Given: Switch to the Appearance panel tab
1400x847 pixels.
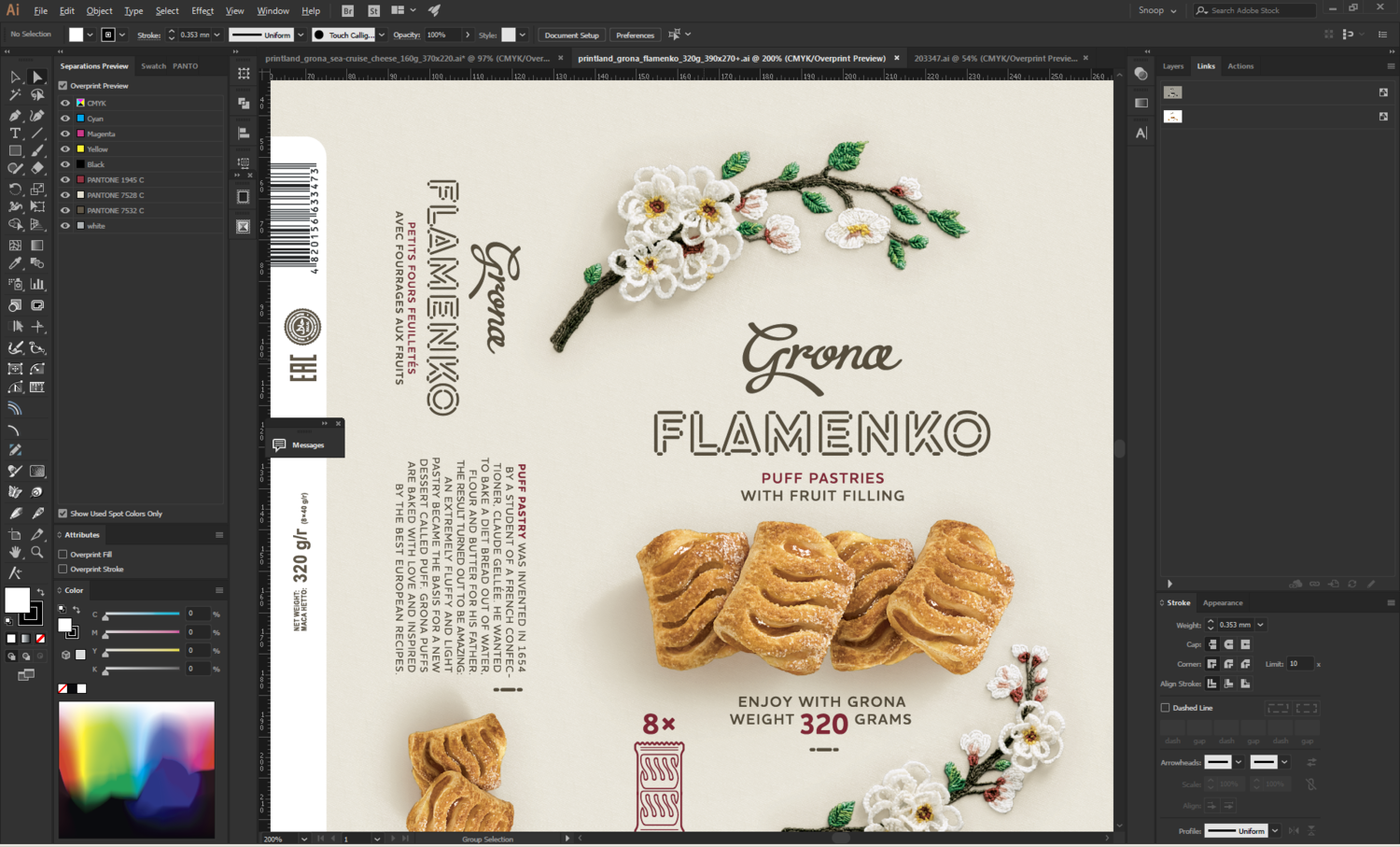Looking at the screenshot, I should (x=1223, y=602).
